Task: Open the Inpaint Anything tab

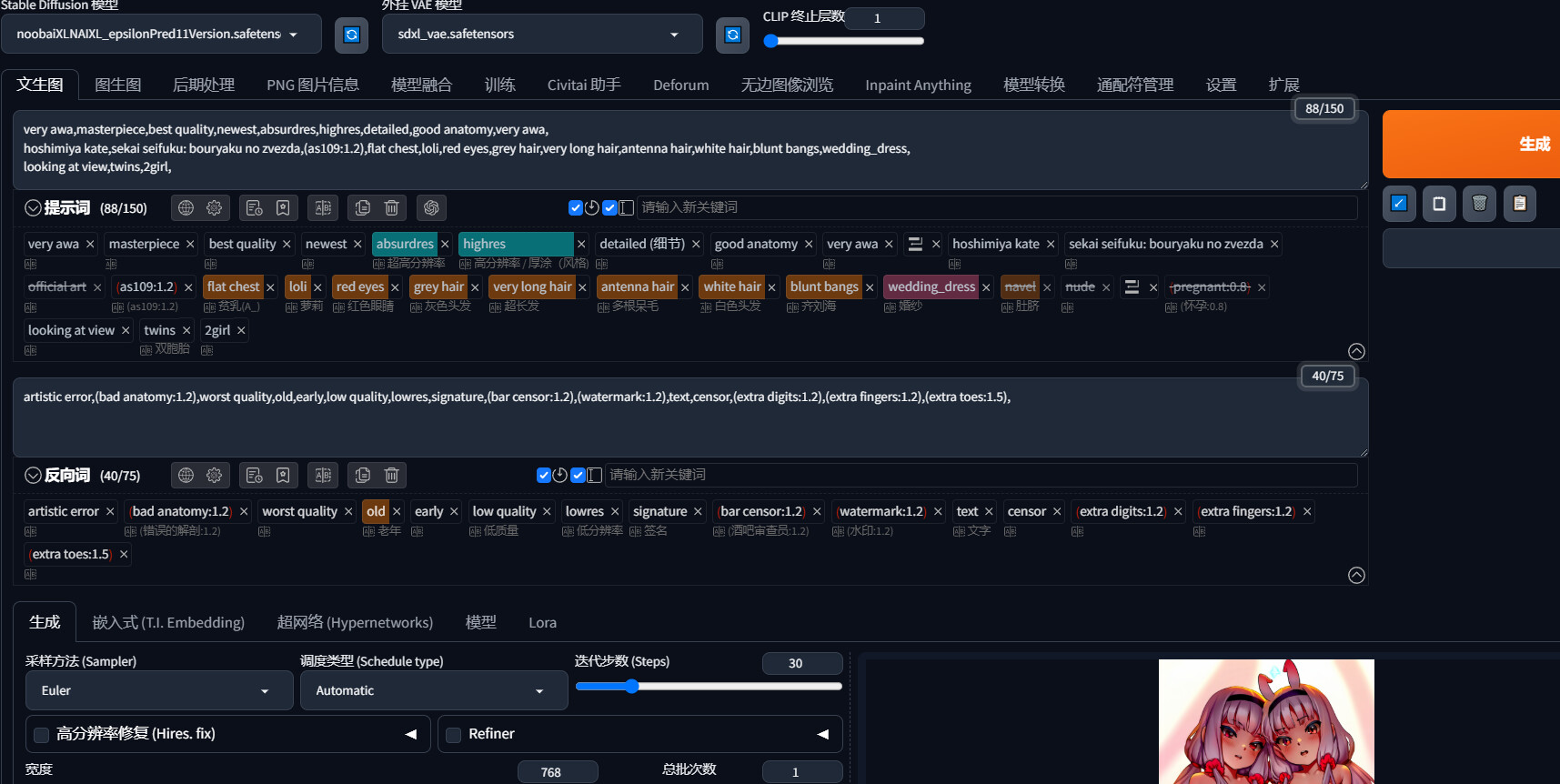Action: tap(918, 85)
